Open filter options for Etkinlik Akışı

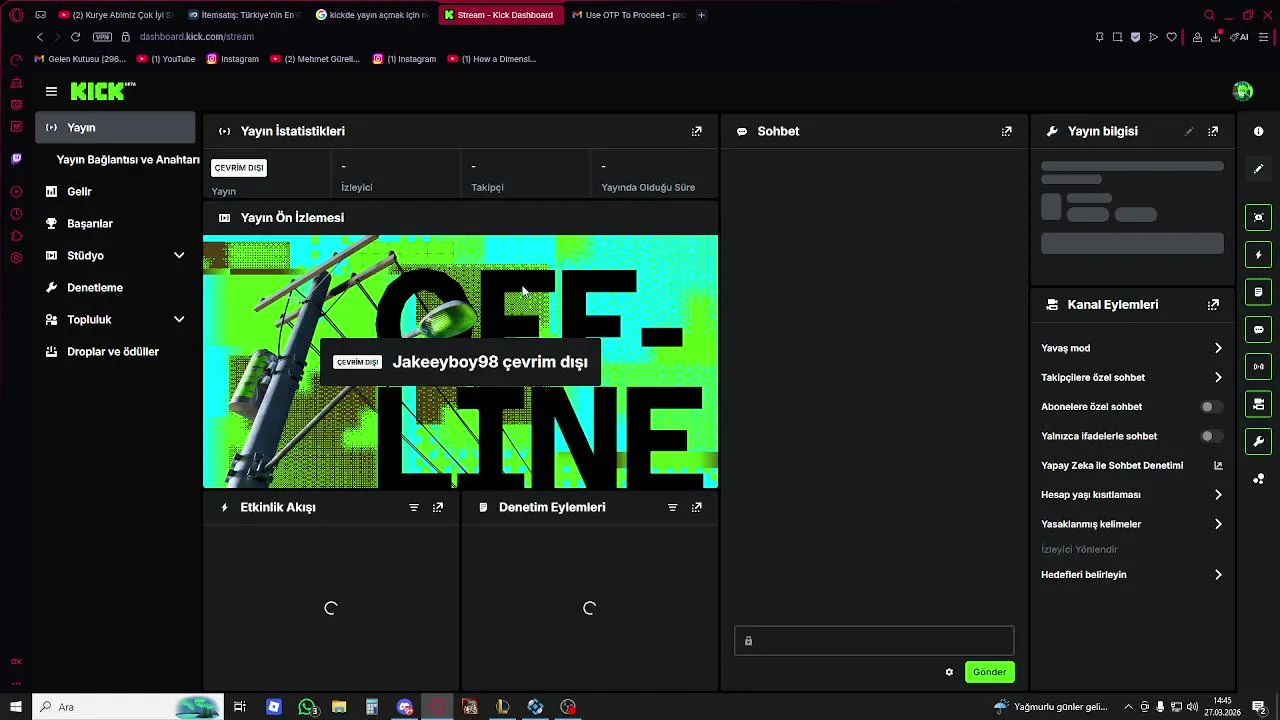414,508
